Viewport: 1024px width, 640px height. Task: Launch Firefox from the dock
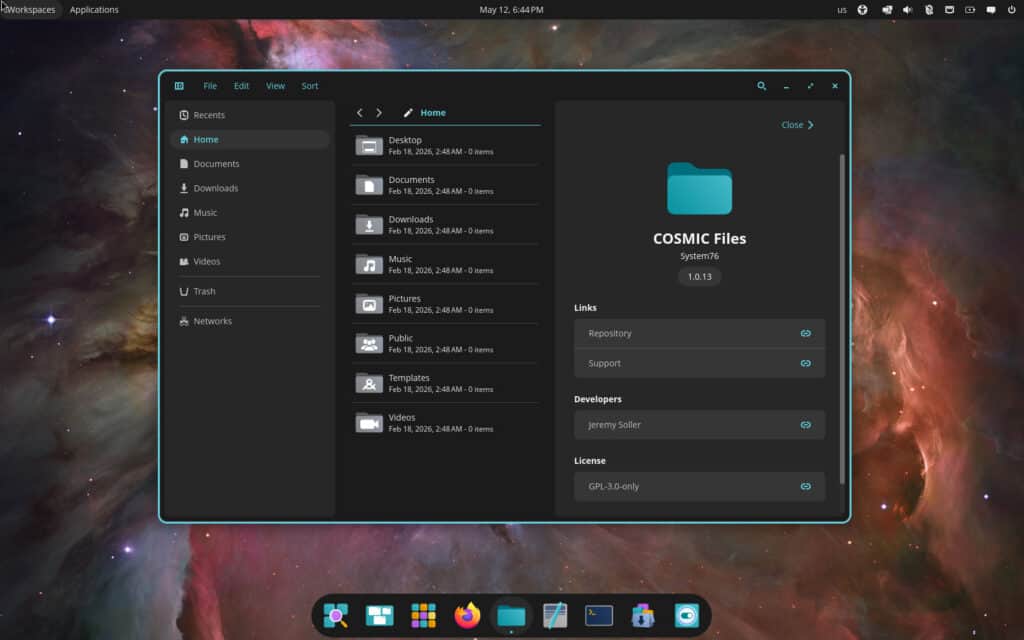(467, 615)
